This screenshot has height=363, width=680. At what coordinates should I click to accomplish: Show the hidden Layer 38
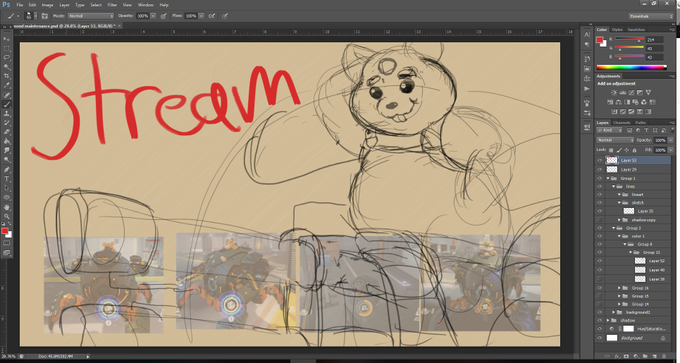(x=600, y=279)
